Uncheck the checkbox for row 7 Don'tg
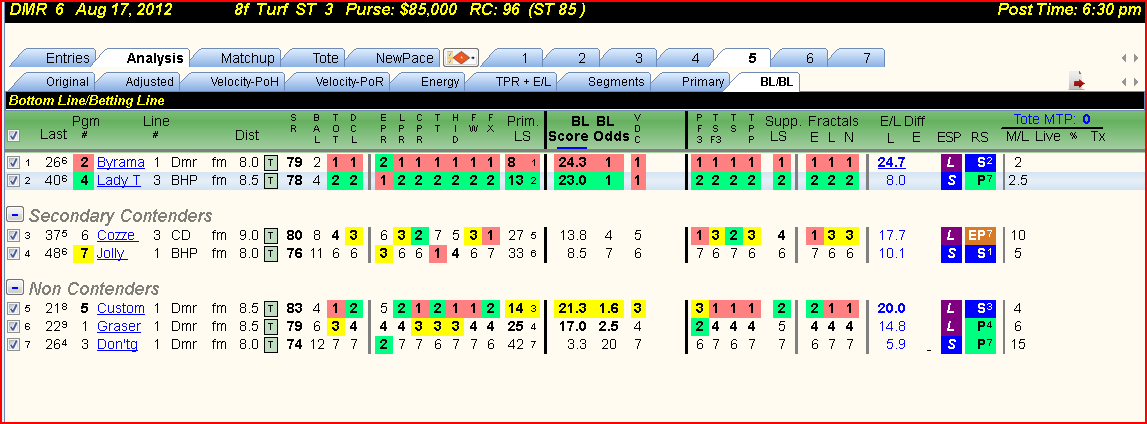 12,344
